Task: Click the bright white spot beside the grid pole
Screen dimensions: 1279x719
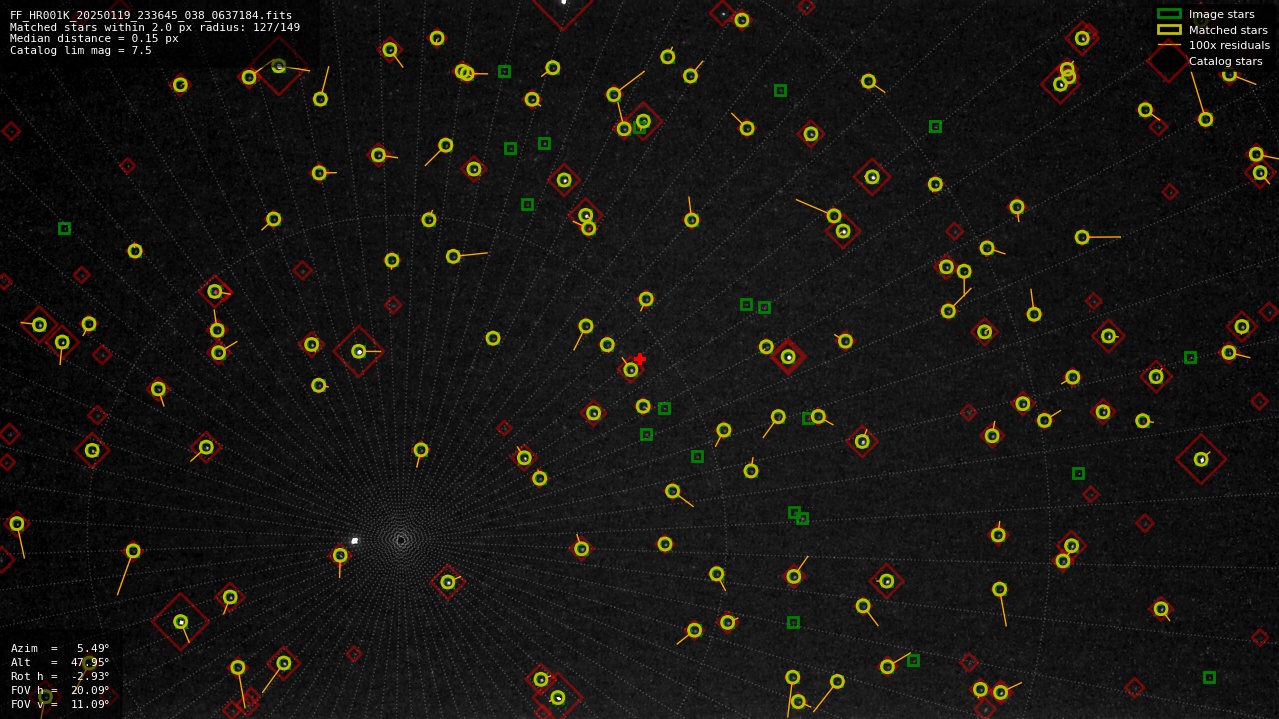Action: tap(354, 540)
